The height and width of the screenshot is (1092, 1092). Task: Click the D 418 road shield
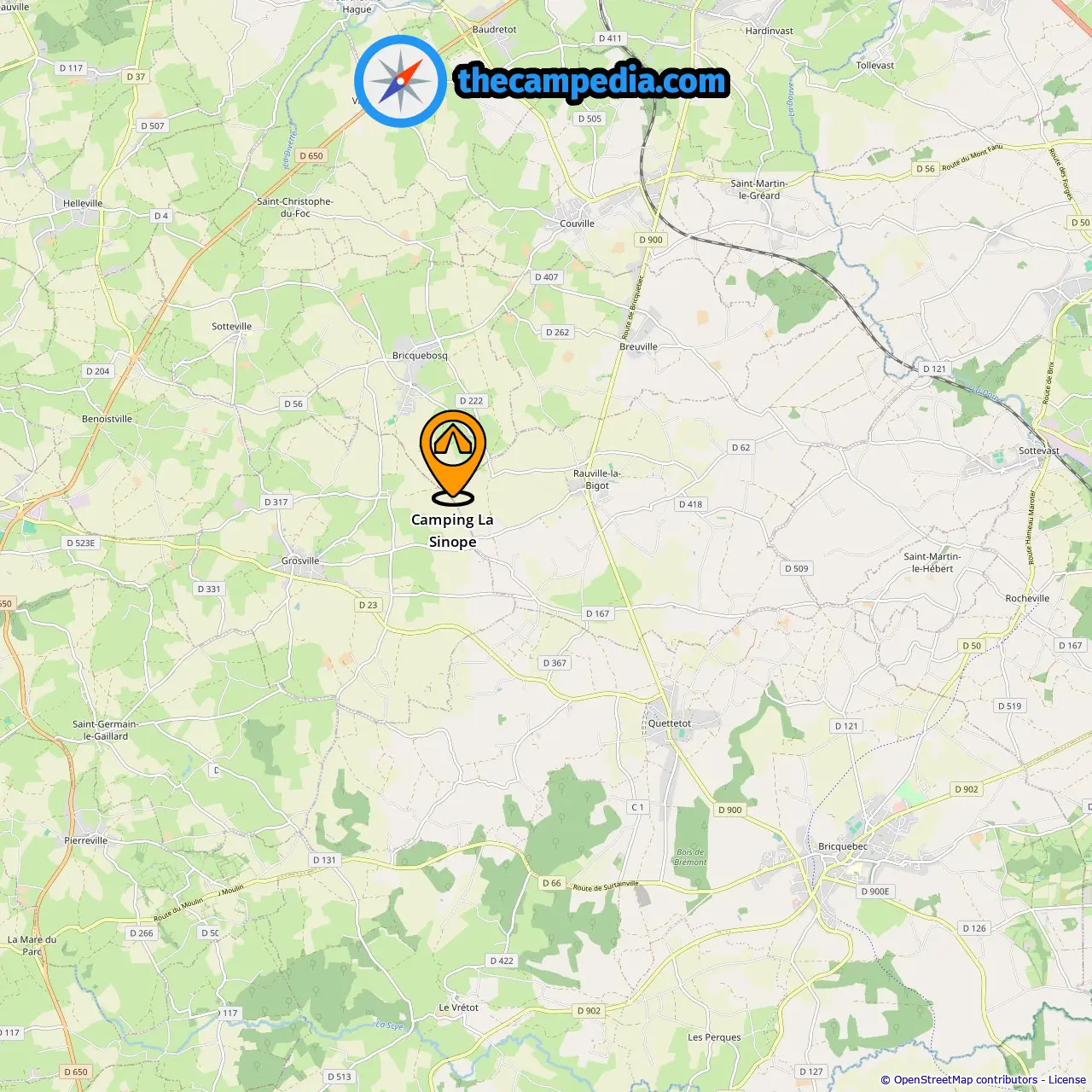pyautogui.click(x=691, y=504)
